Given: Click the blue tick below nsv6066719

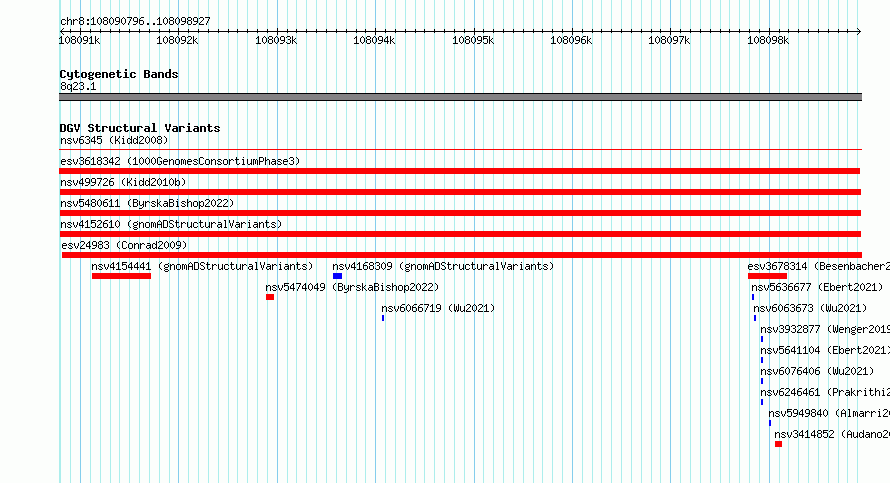Looking at the screenshot, I should click(383, 318).
